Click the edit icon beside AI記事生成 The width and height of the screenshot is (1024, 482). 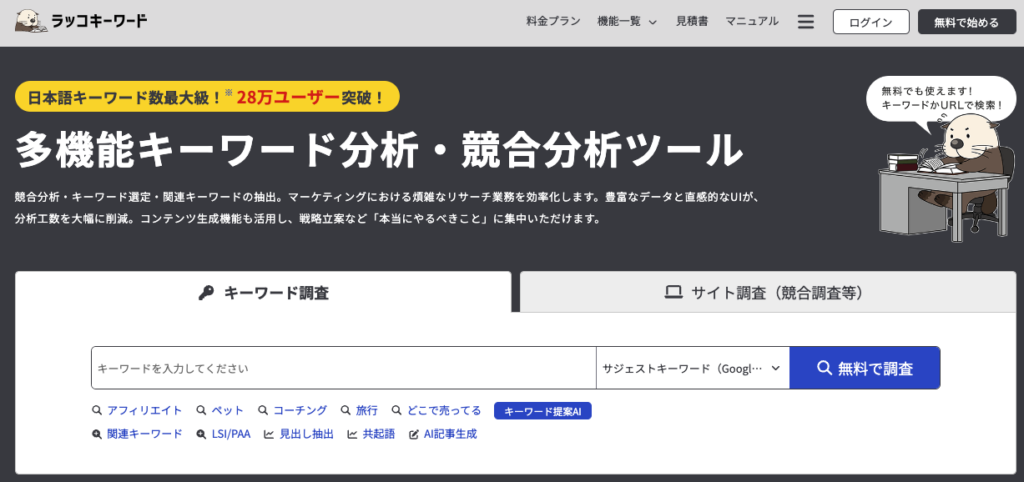pos(414,435)
